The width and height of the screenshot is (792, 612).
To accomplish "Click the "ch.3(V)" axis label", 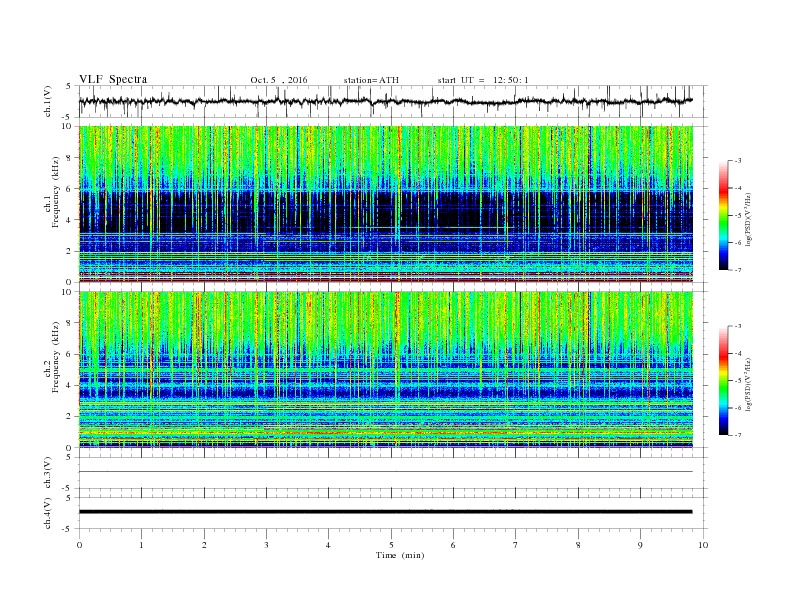I will point(48,473).
